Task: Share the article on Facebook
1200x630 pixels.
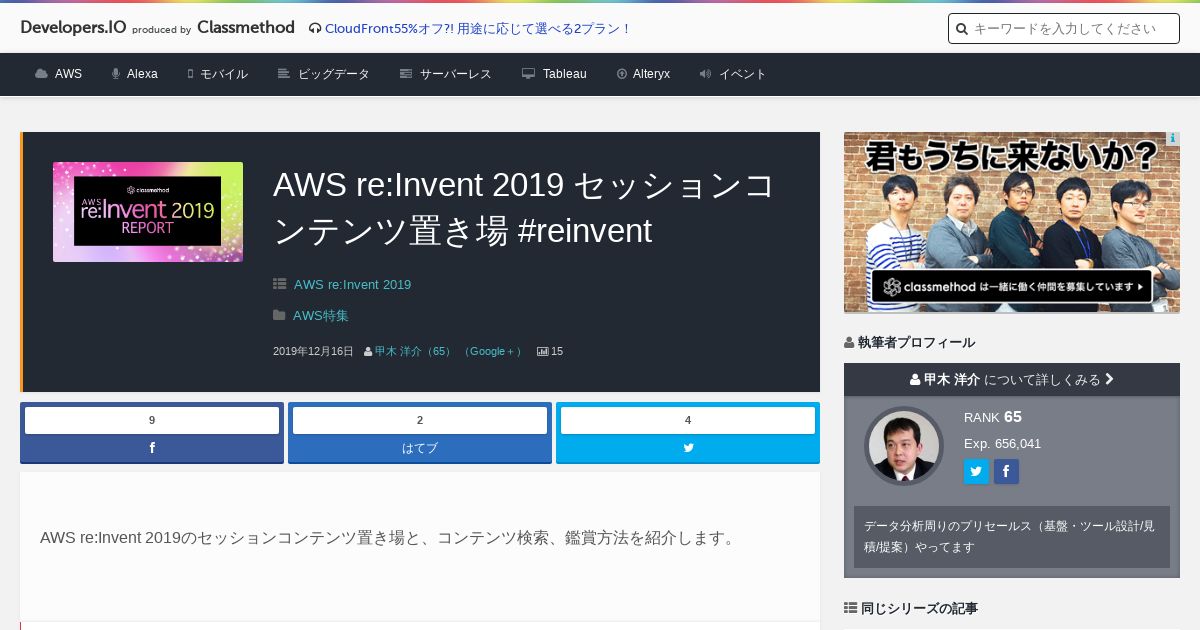Action: (152, 448)
